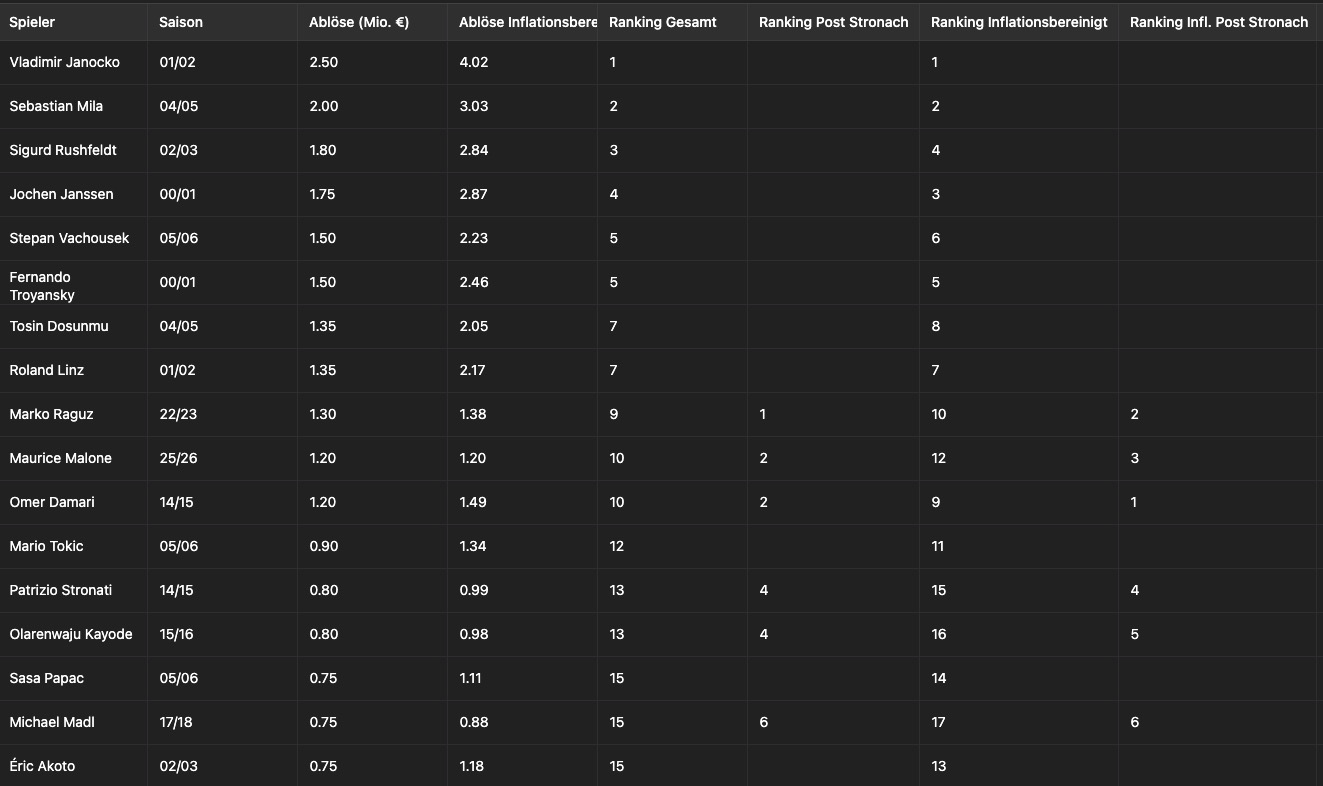Click the 0.88 inflation-adjusted value
Image resolution: width=1323 pixels, height=786 pixels.
point(473,722)
